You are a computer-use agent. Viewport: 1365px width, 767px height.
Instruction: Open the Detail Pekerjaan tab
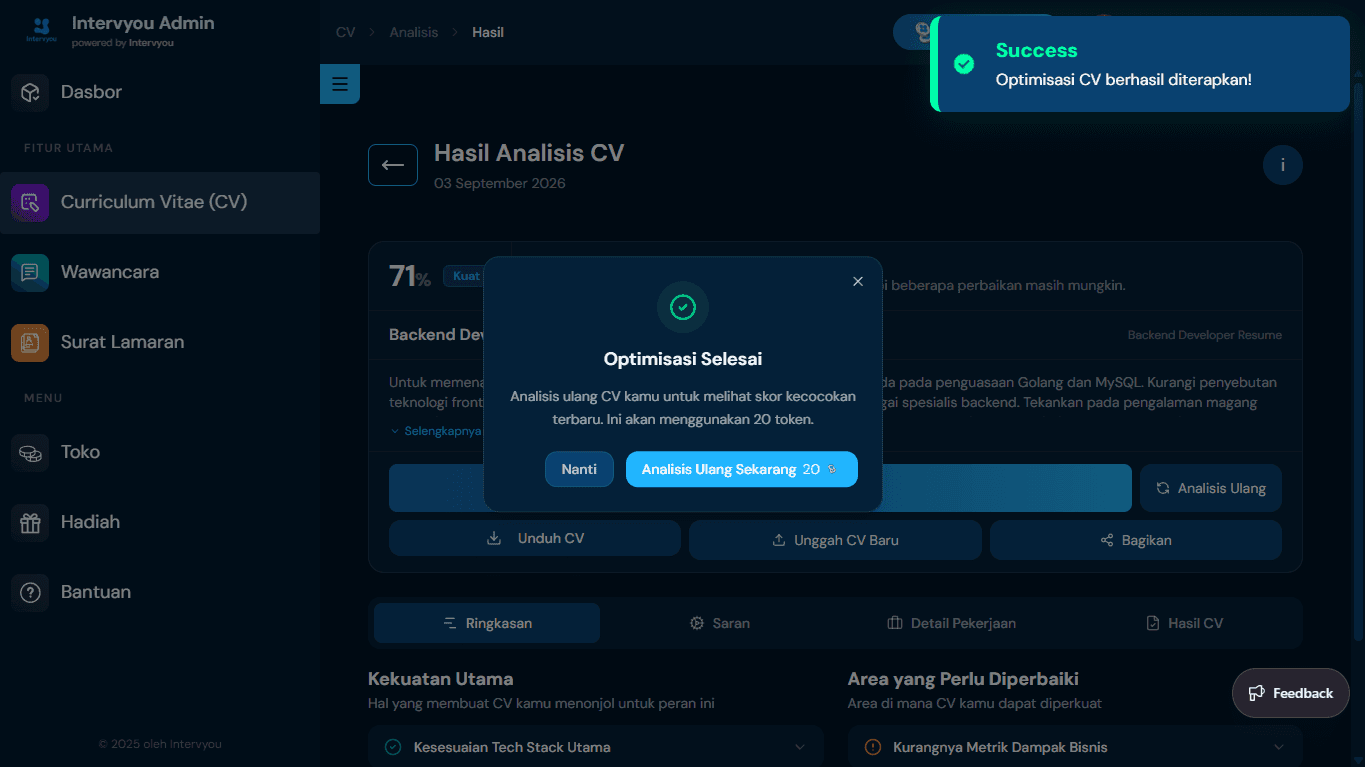[x=951, y=623]
